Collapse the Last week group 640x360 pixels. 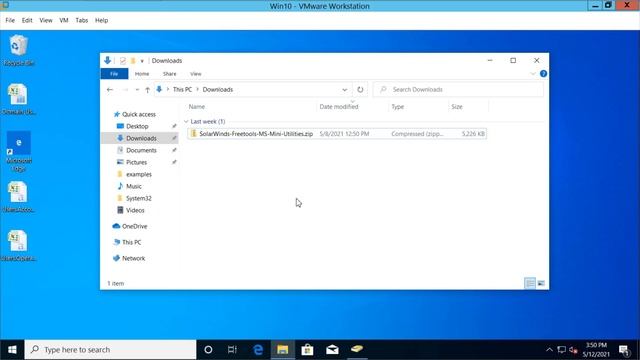point(186,122)
